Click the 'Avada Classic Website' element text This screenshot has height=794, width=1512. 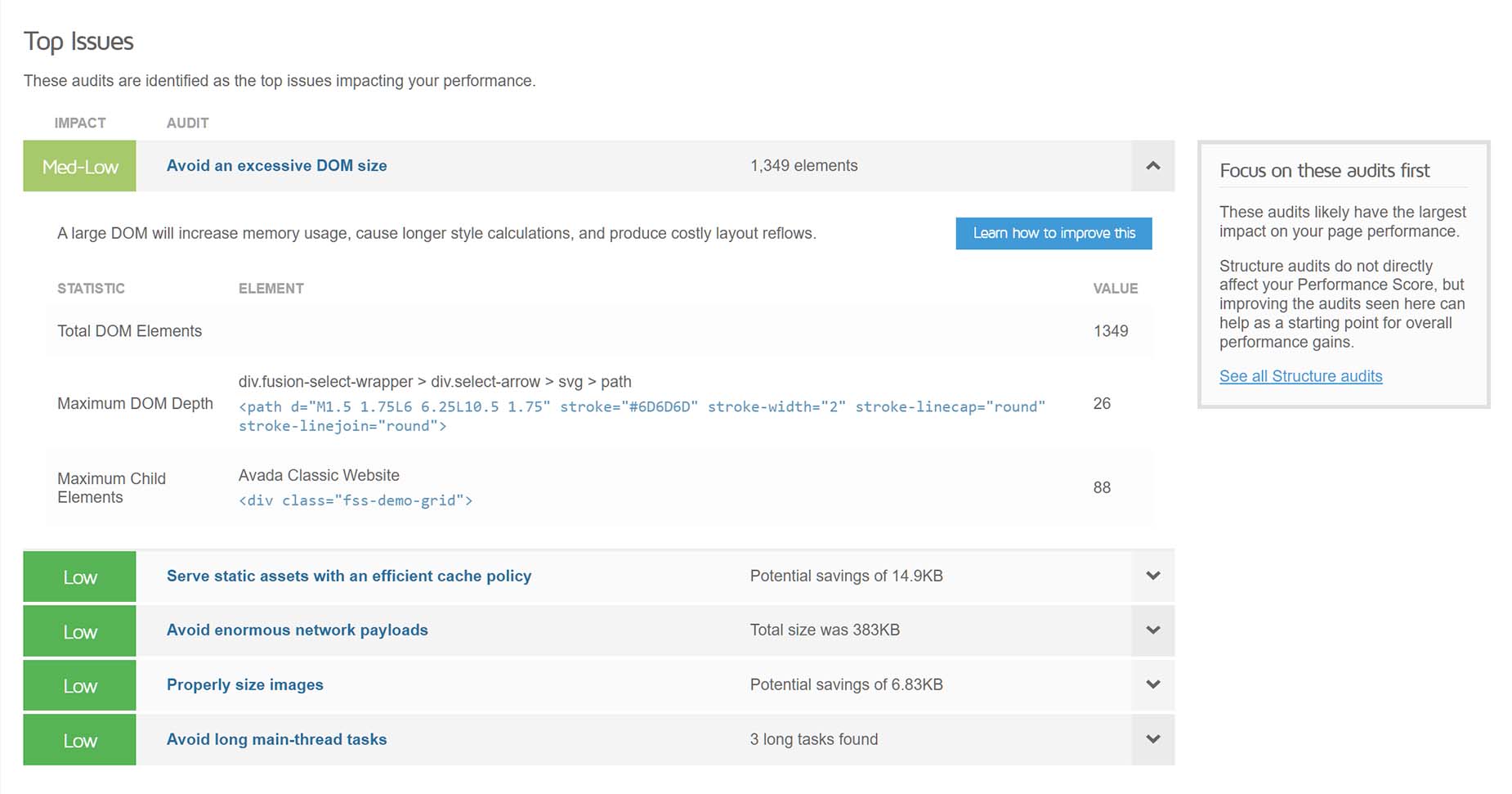[319, 475]
